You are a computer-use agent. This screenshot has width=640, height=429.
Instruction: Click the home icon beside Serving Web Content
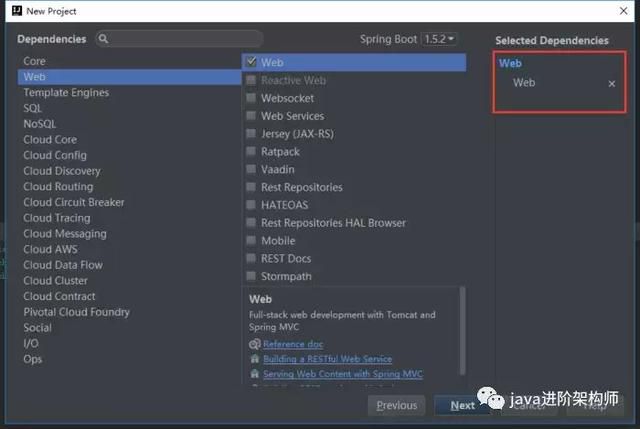pos(255,373)
